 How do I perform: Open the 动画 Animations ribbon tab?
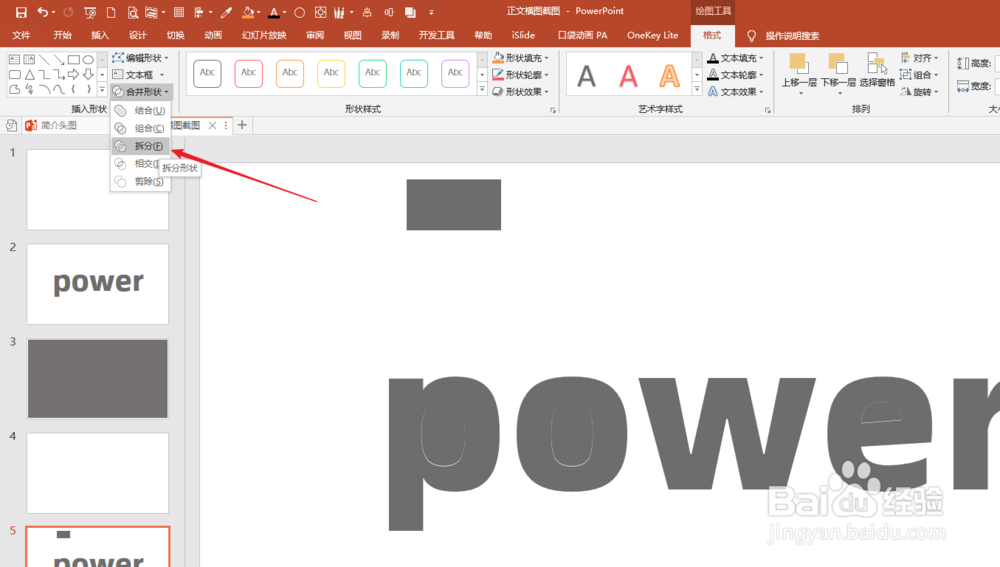click(213, 35)
